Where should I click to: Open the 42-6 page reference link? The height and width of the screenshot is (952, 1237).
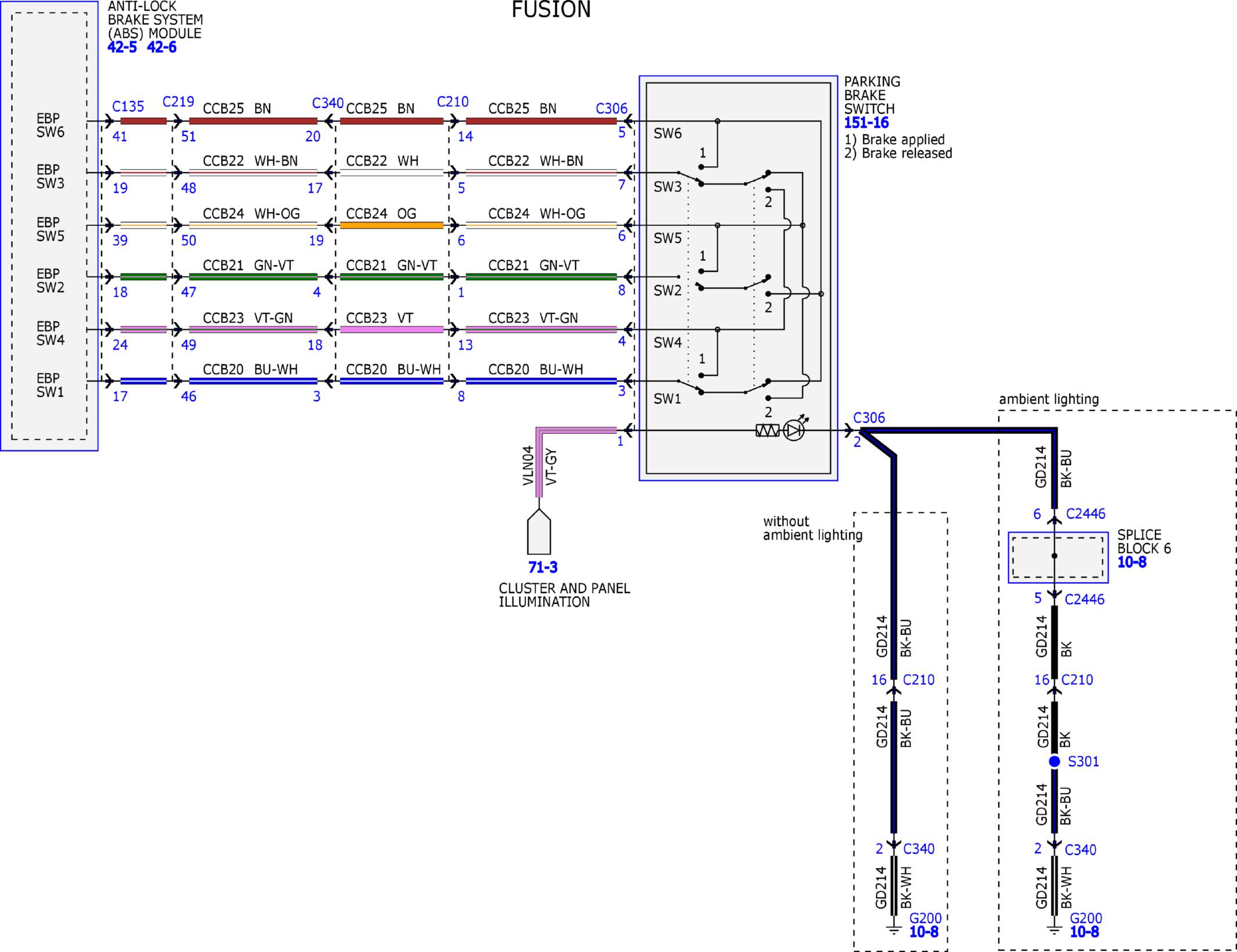point(161,47)
